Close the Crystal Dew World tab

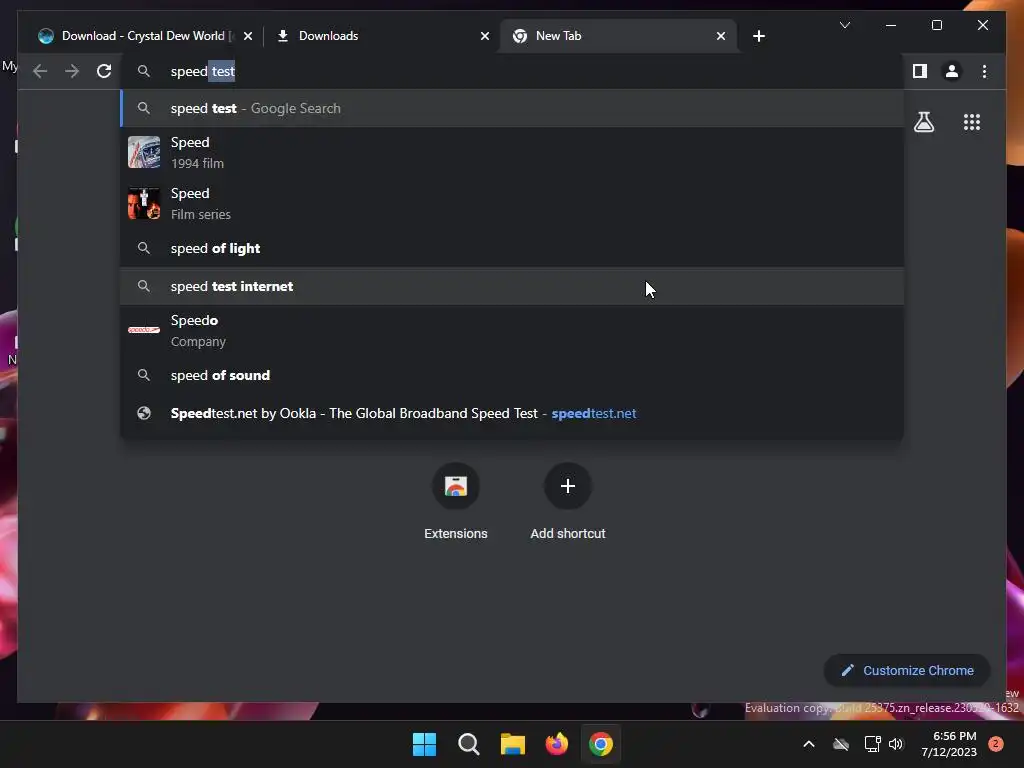(x=248, y=36)
